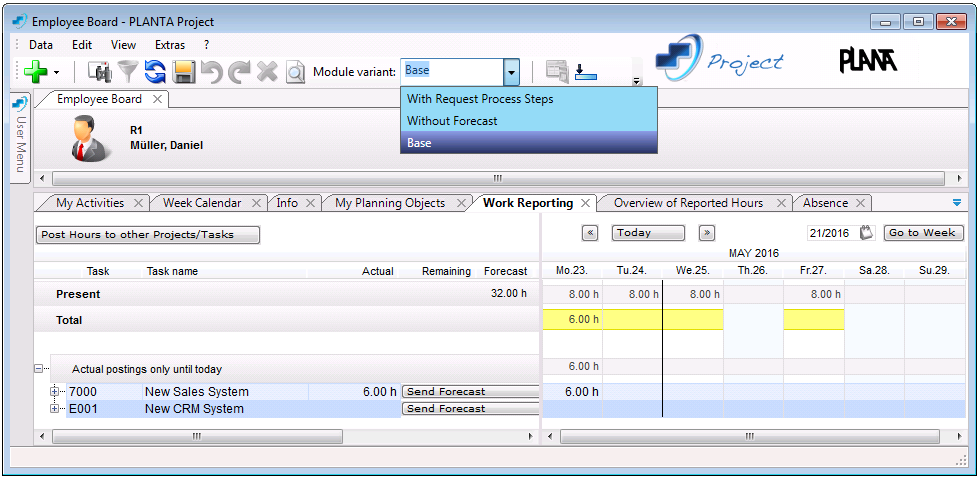Select Base in the variant list
Viewport: 978px width, 477px height.
[x=529, y=142]
